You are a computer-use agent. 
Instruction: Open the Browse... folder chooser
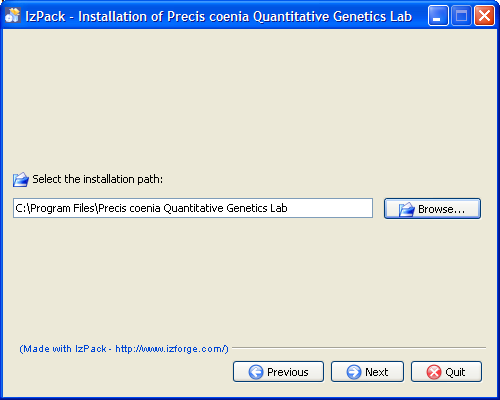pyautogui.click(x=432, y=209)
